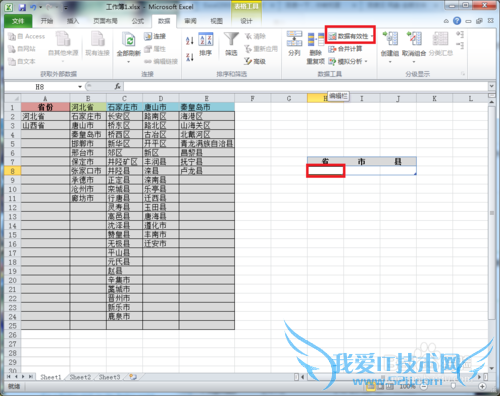Switch to the Sheet3 tab

(x=109, y=377)
